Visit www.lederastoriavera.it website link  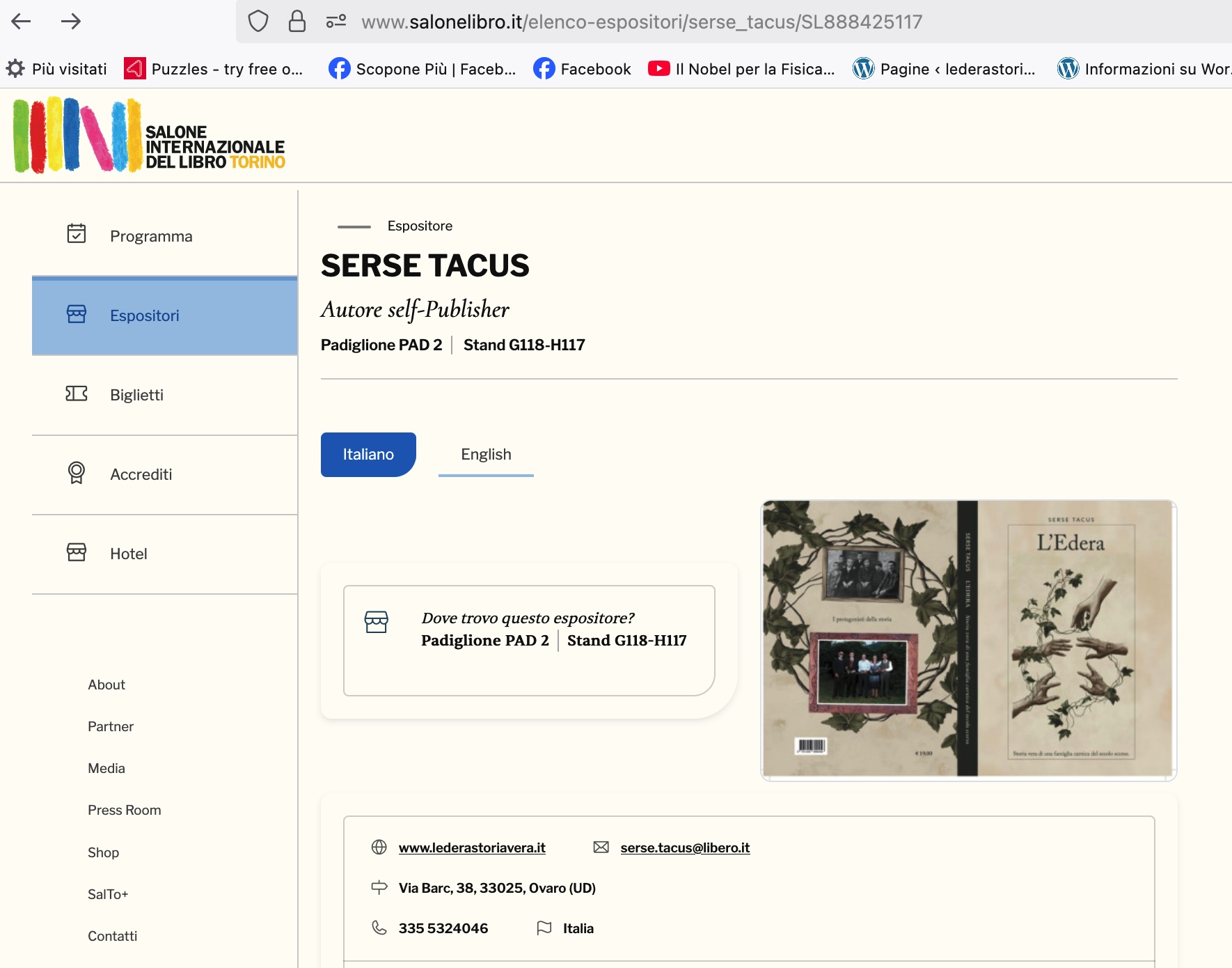click(472, 848)
